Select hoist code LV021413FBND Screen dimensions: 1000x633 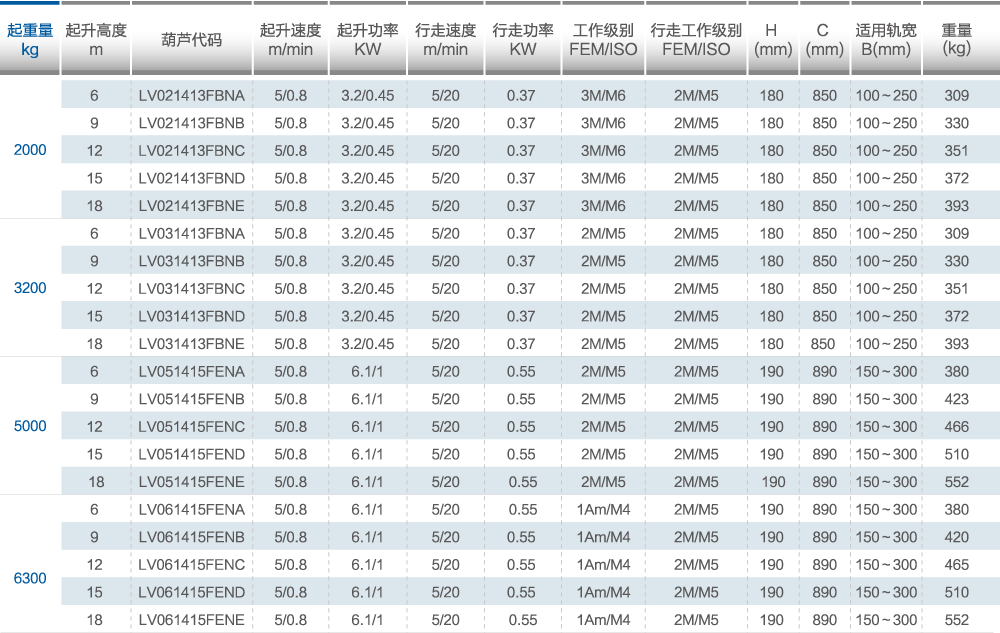tap(191, 178)
